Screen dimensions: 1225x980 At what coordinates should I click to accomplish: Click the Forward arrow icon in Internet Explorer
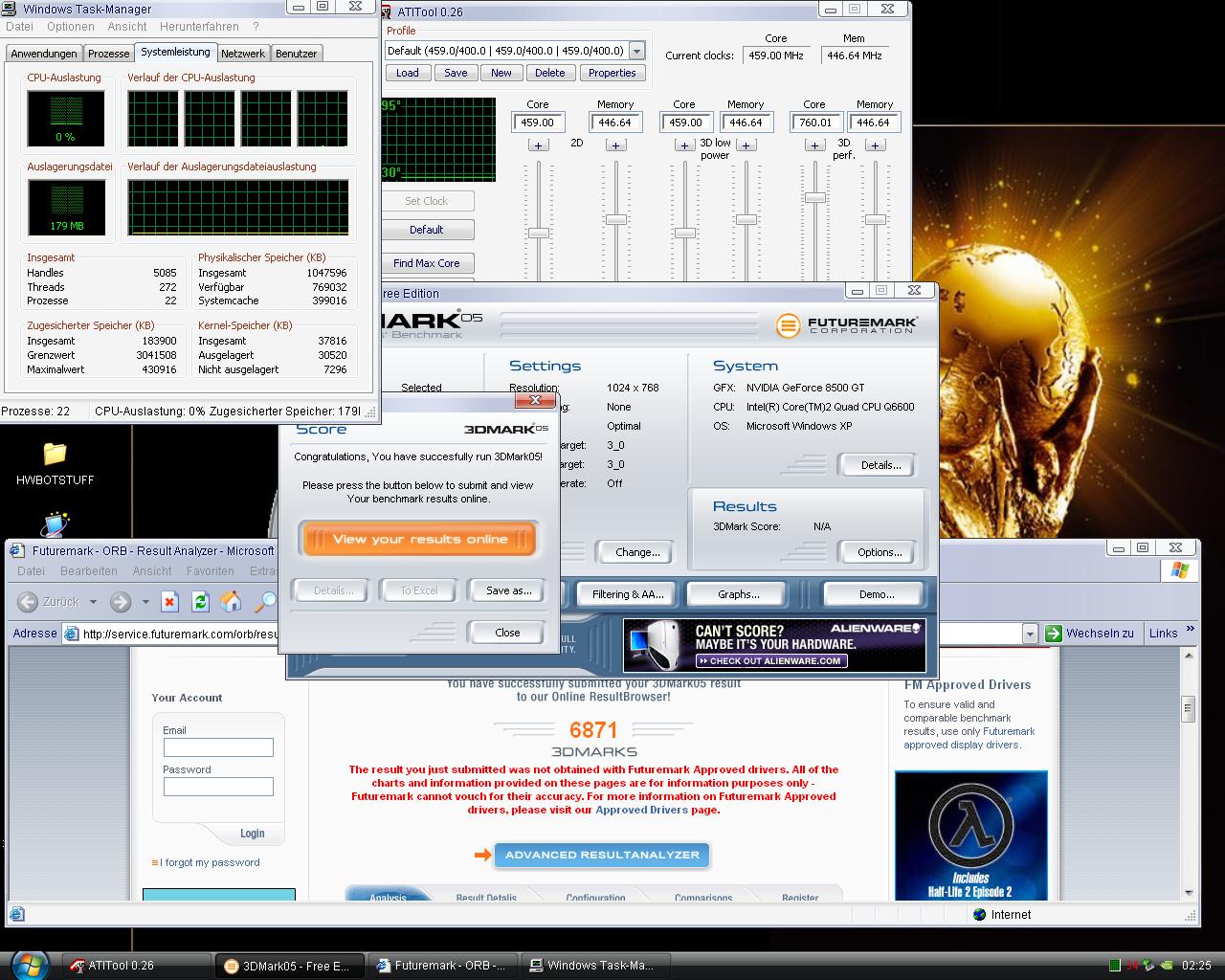[x=120, y=601]
